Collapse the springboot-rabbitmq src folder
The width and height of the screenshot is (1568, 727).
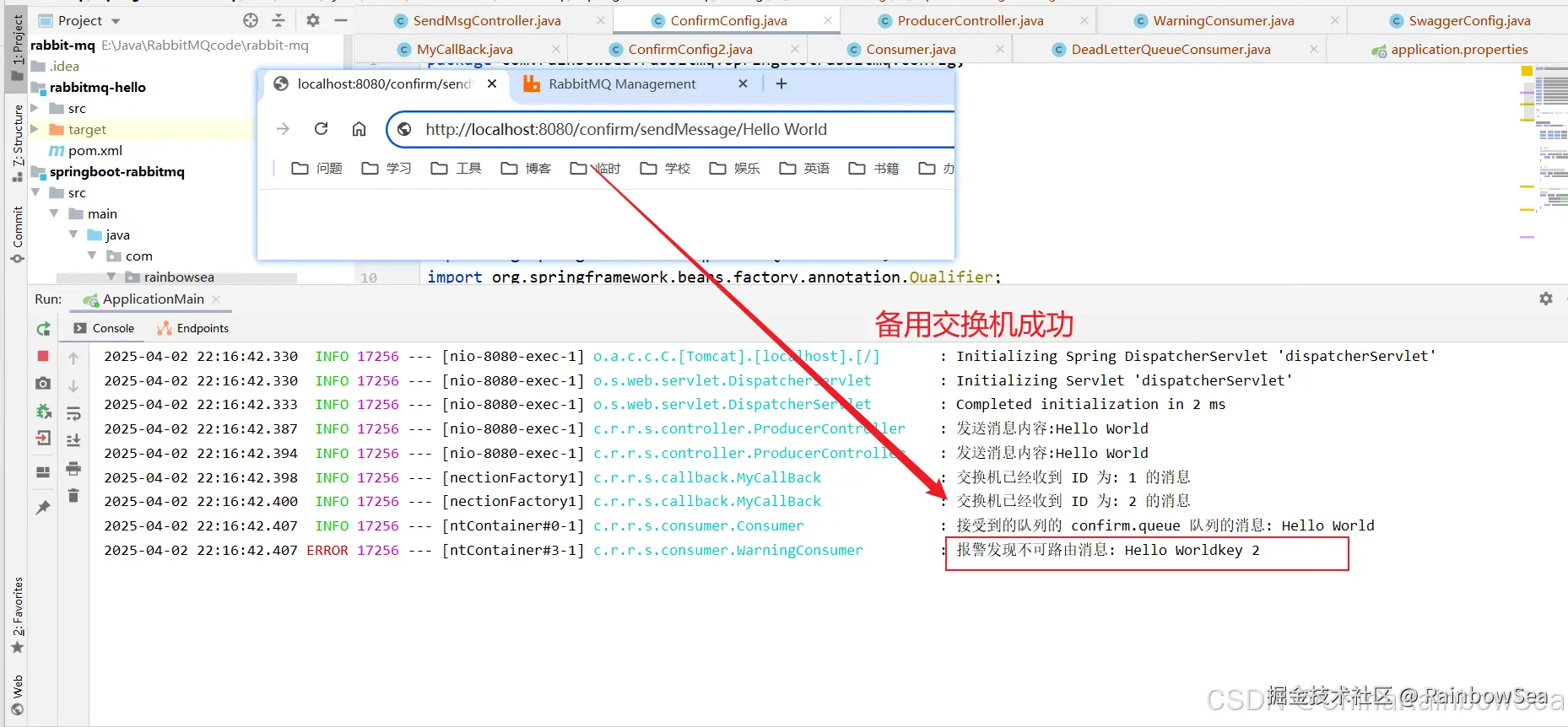[35, 192]
